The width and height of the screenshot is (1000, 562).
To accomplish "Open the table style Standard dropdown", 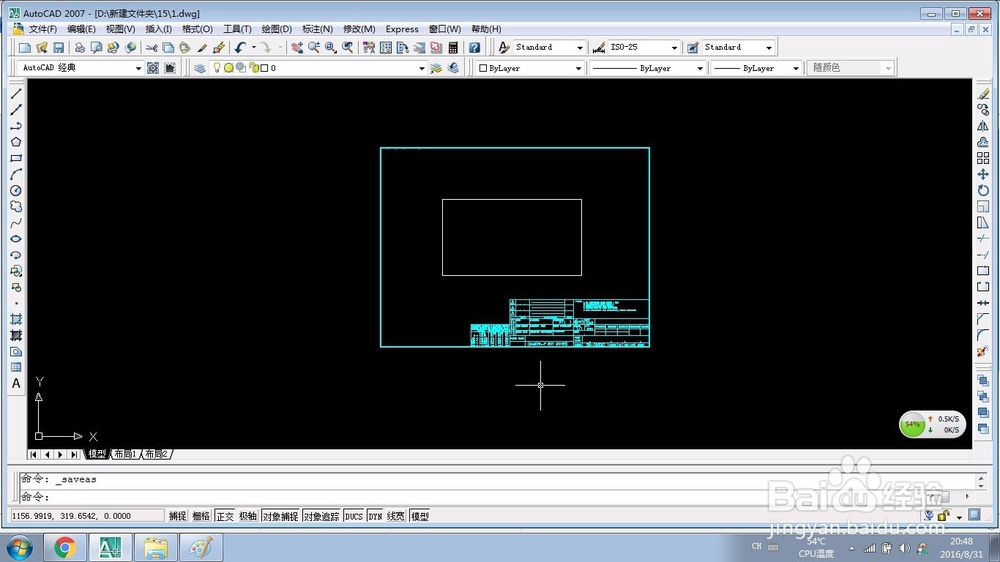I will (x=768, y=48).
